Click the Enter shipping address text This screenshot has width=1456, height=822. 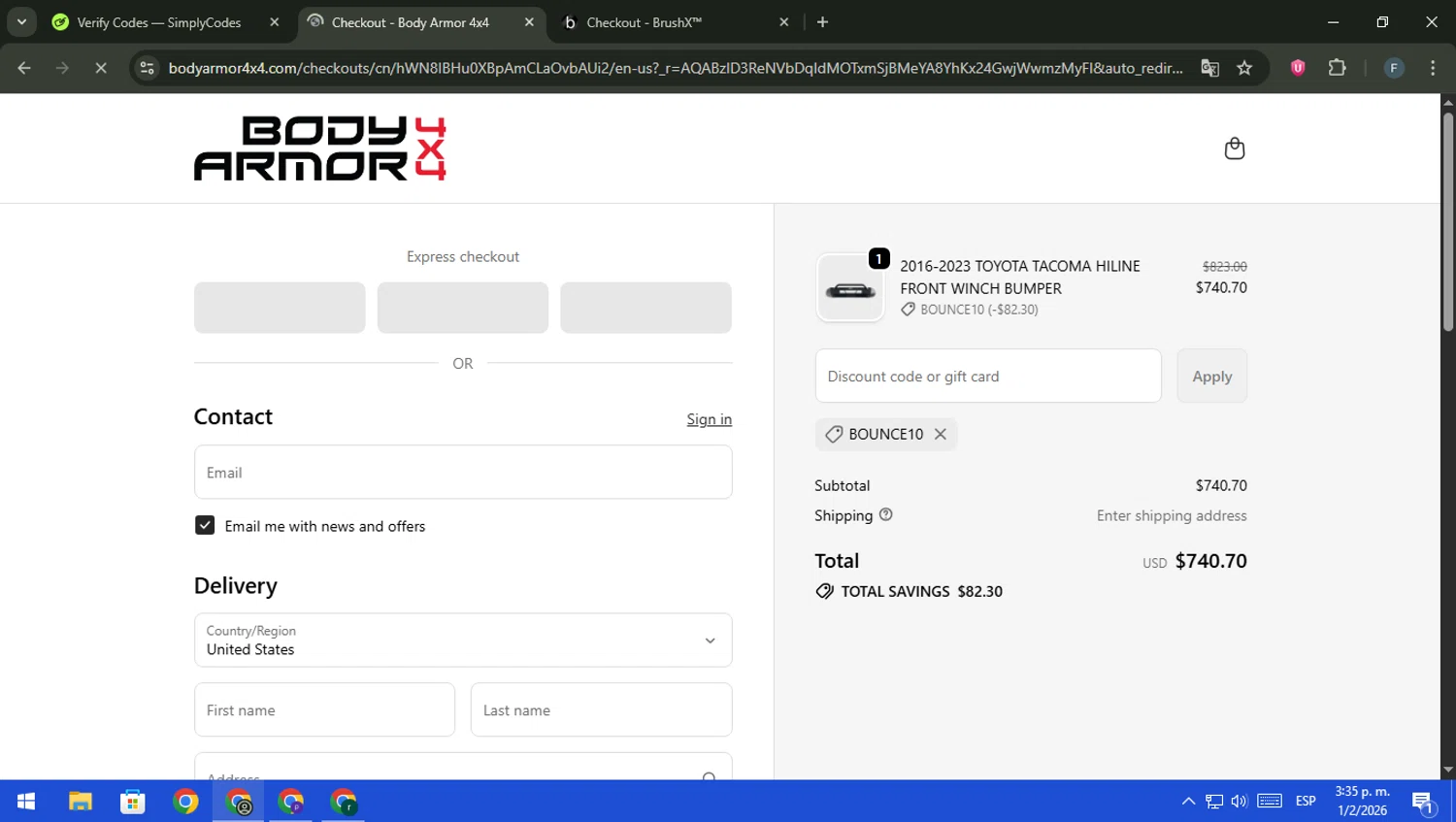pos(1172,515)
